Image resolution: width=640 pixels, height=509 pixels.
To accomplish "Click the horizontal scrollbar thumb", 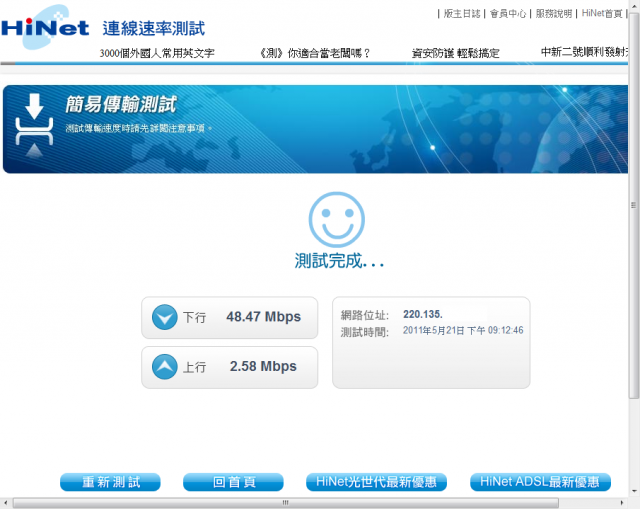I will (x=286, y=502).
